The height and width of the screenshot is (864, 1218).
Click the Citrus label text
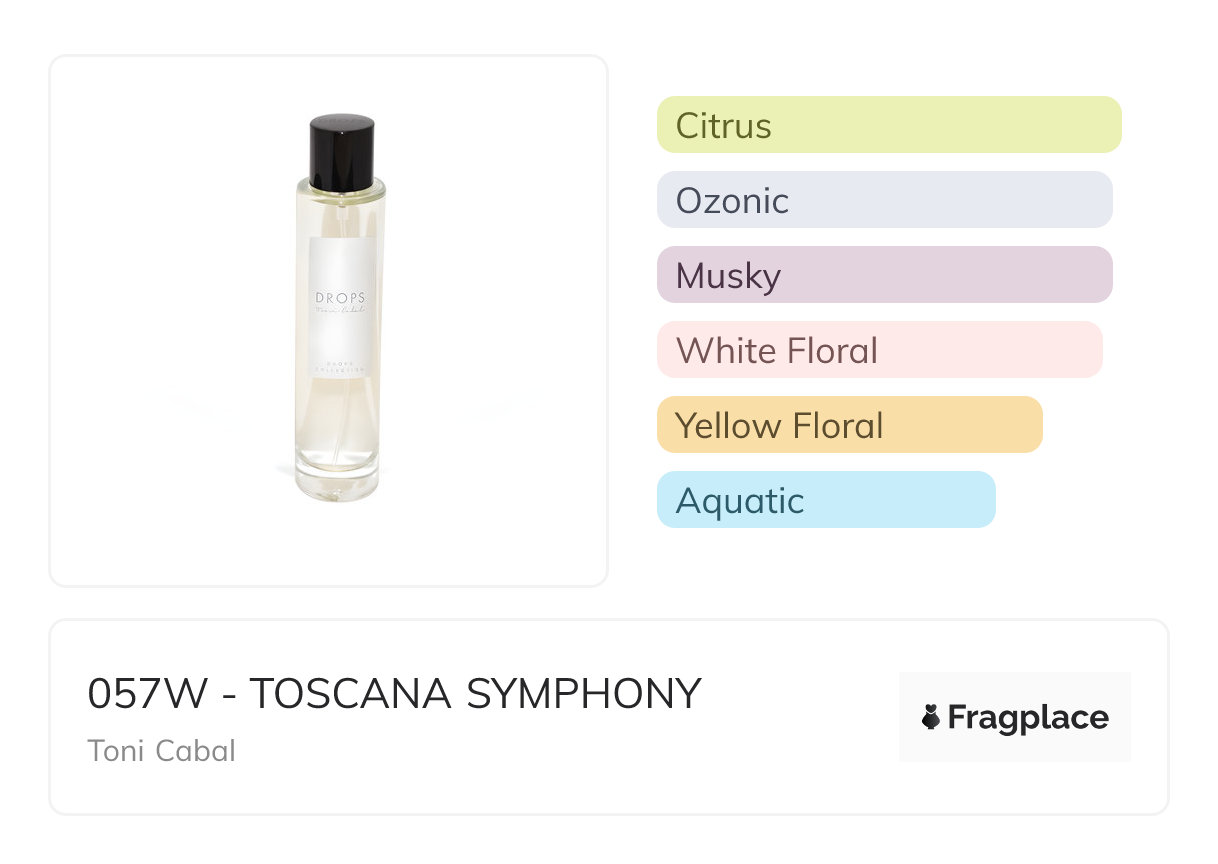tap(723, 126)
